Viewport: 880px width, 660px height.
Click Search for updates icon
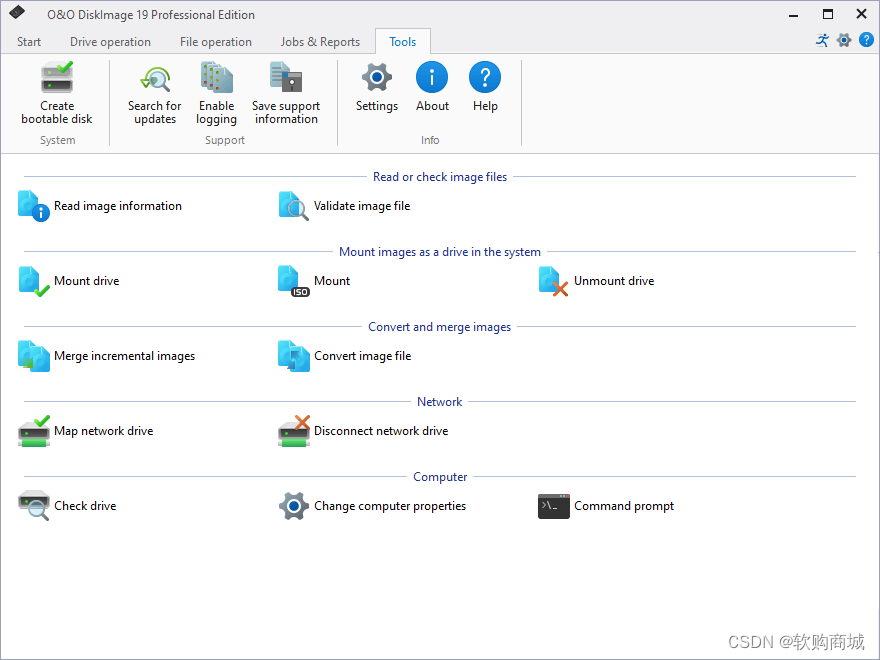coord(155,79)
